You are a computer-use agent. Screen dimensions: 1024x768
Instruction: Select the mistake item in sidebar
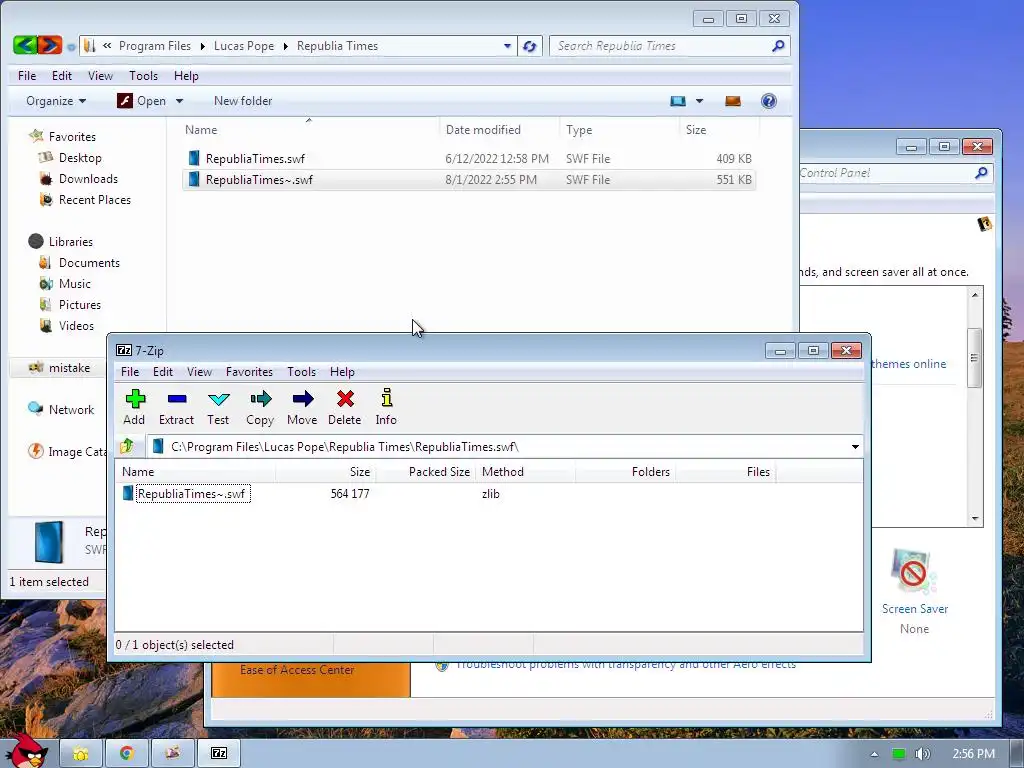[x=69, y=368]
